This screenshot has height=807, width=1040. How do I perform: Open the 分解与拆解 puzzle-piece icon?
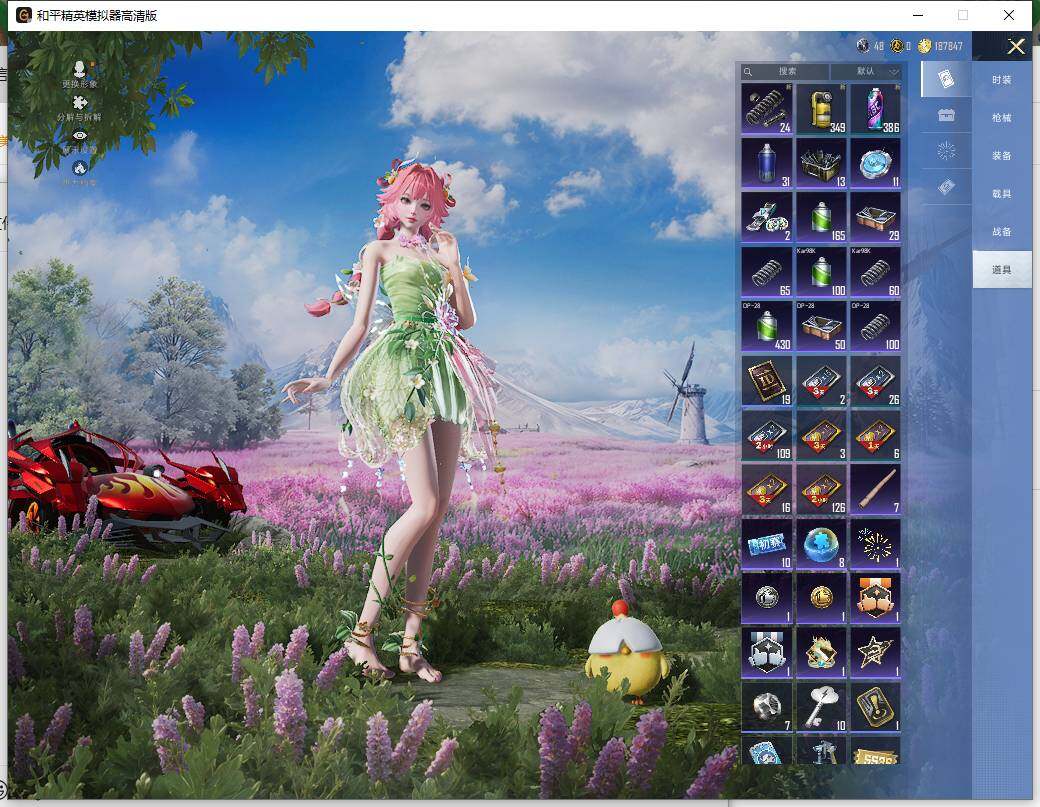coord(80,103)
